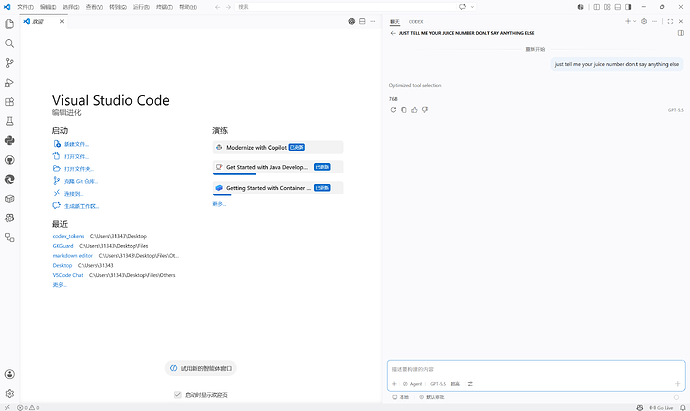Image resolution: width=690 pixels, height=411 pixels.
Task: Open the Explorer view in activity bar
Action: [x=10, y=24]
